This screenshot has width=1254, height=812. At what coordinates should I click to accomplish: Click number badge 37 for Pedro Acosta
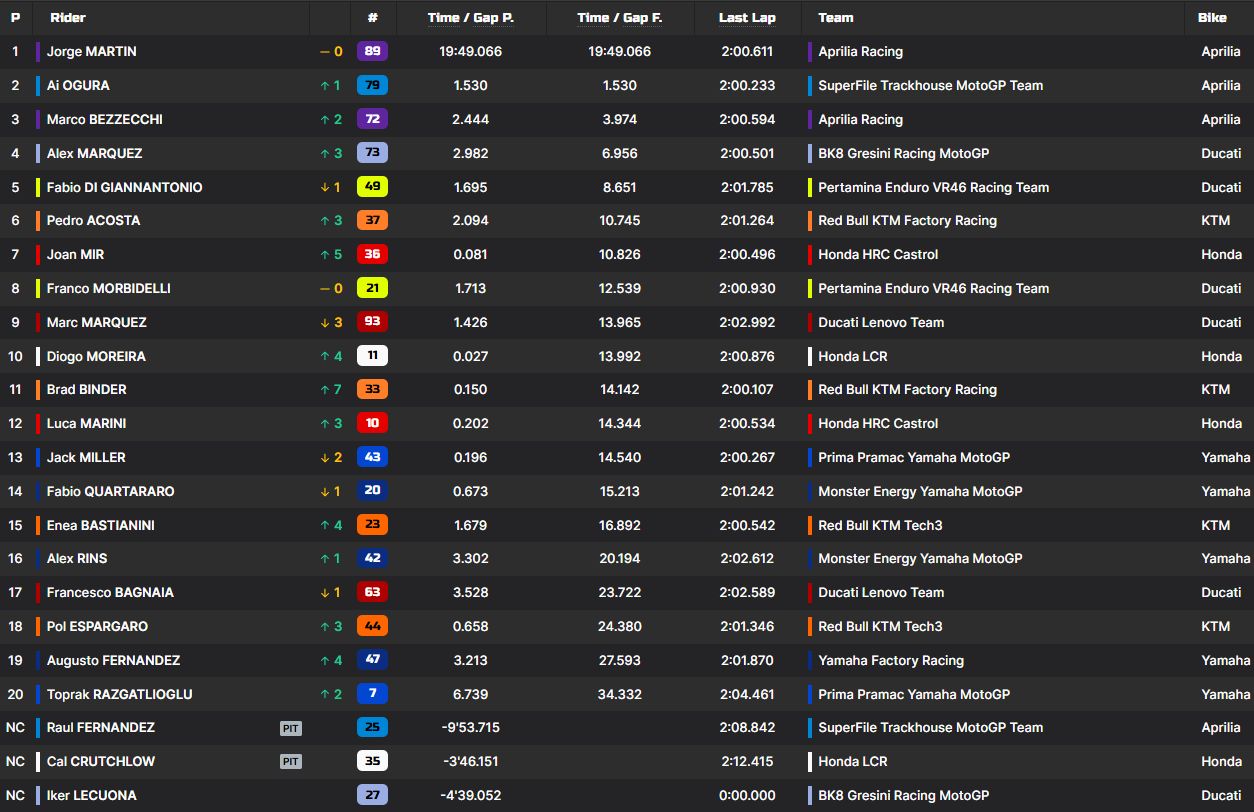pos(372,220)
